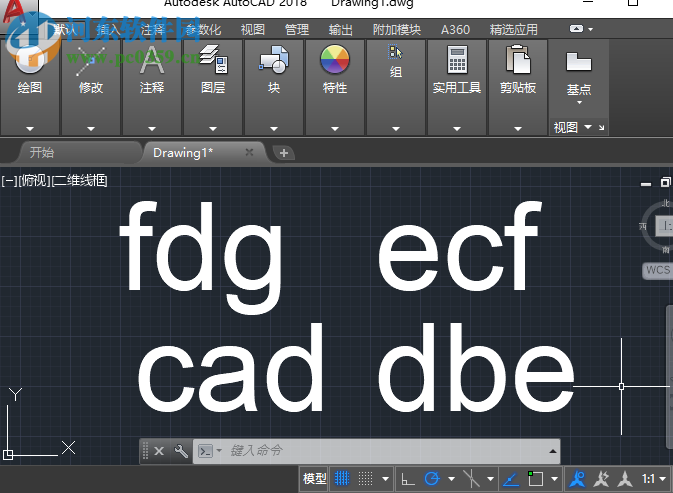Click the annotation scale icon before 1:1
Screen dimensions: 673x493
point(625,478)
